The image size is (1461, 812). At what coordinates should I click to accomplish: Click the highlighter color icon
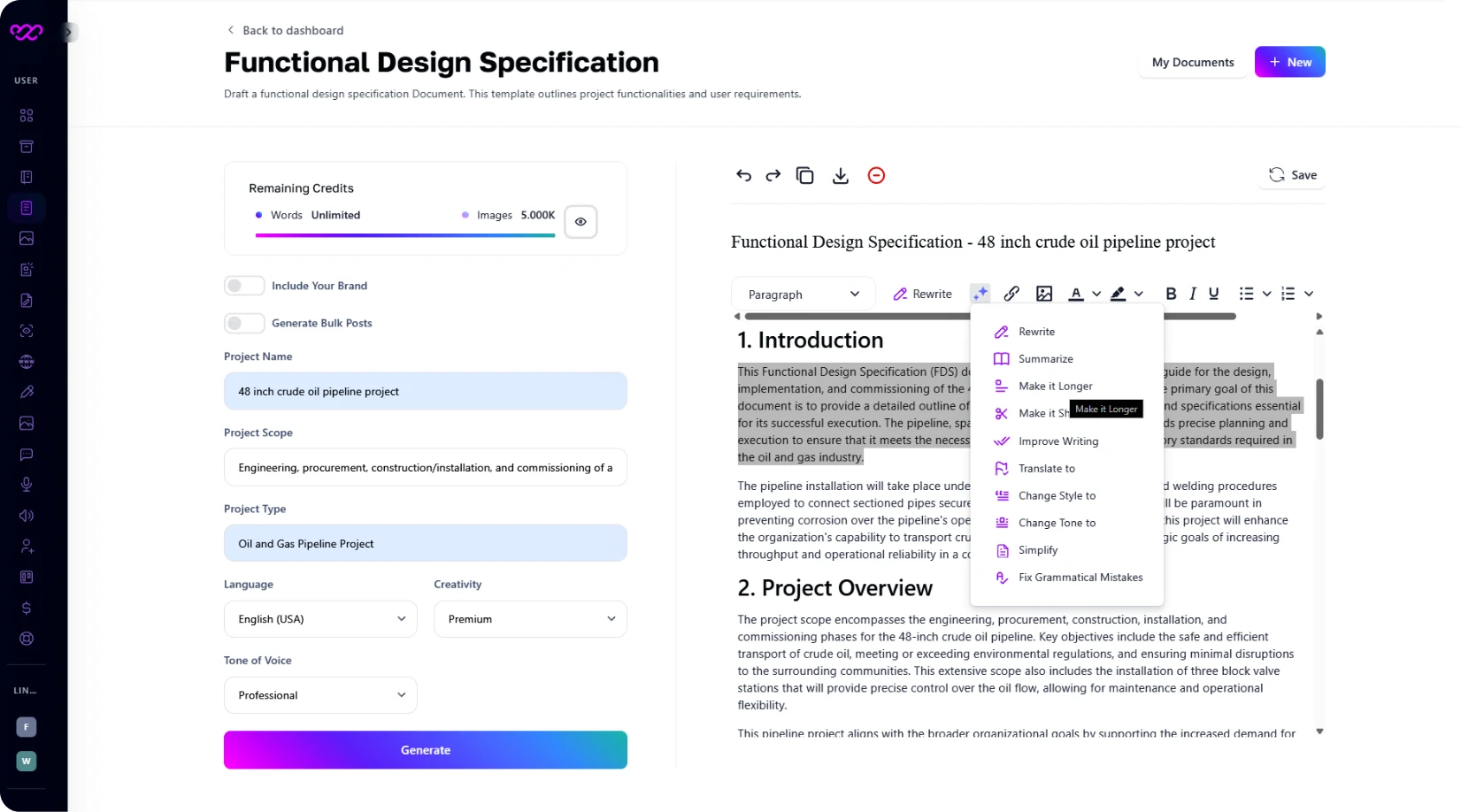pos(1119,294)
